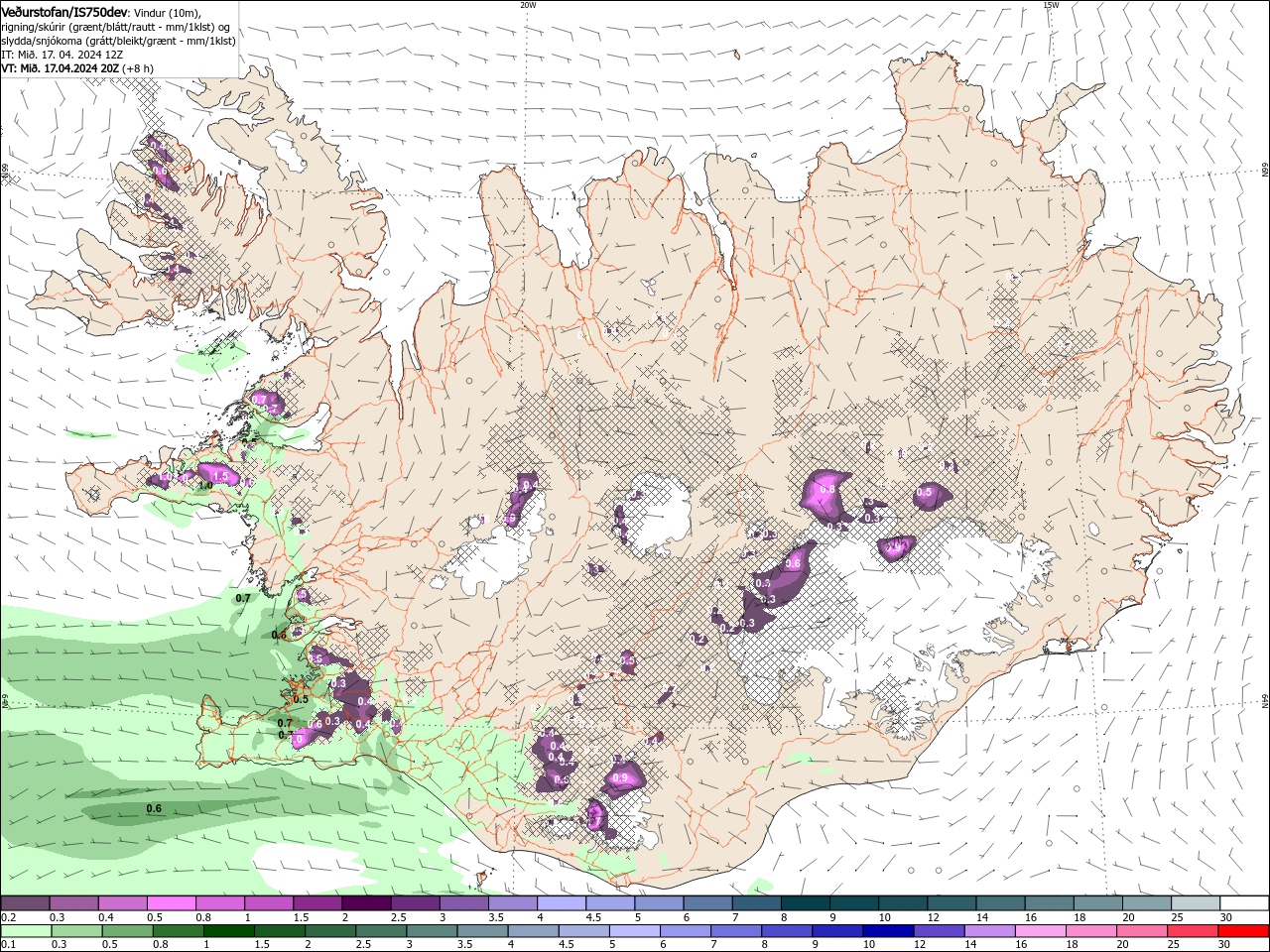Pick the light gray 25 swatch, upper legend
The width and height of the screenshot is (1270, 952).
coord(1197,903)
